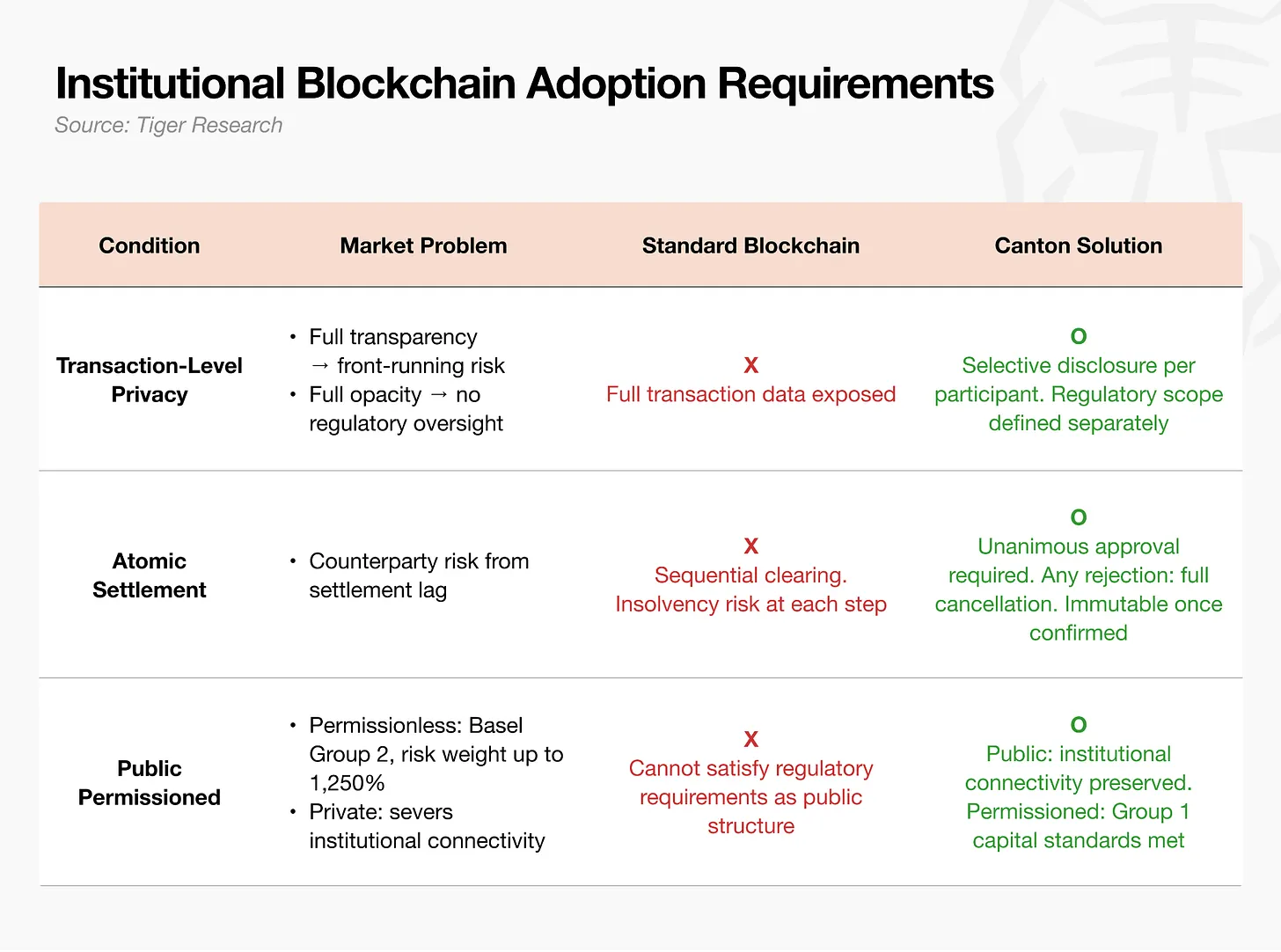Click the Institutional Blockchain Adoption Requirements title
Screen dimensions: 1281x952
click(x=524, y=84)
